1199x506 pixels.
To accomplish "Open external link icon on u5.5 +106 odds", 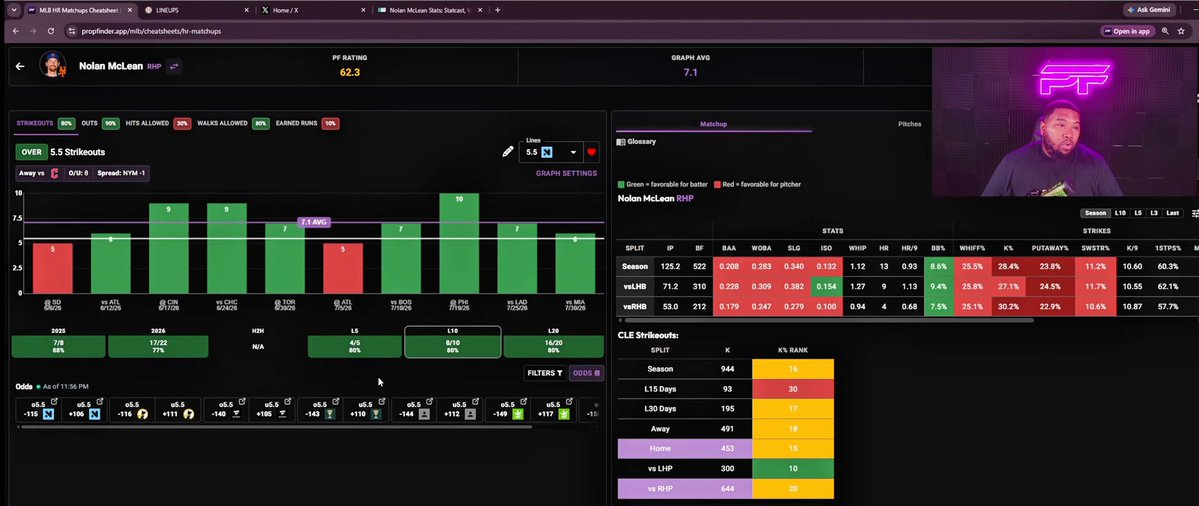I will pyautogui.click(x=101, y=402).
